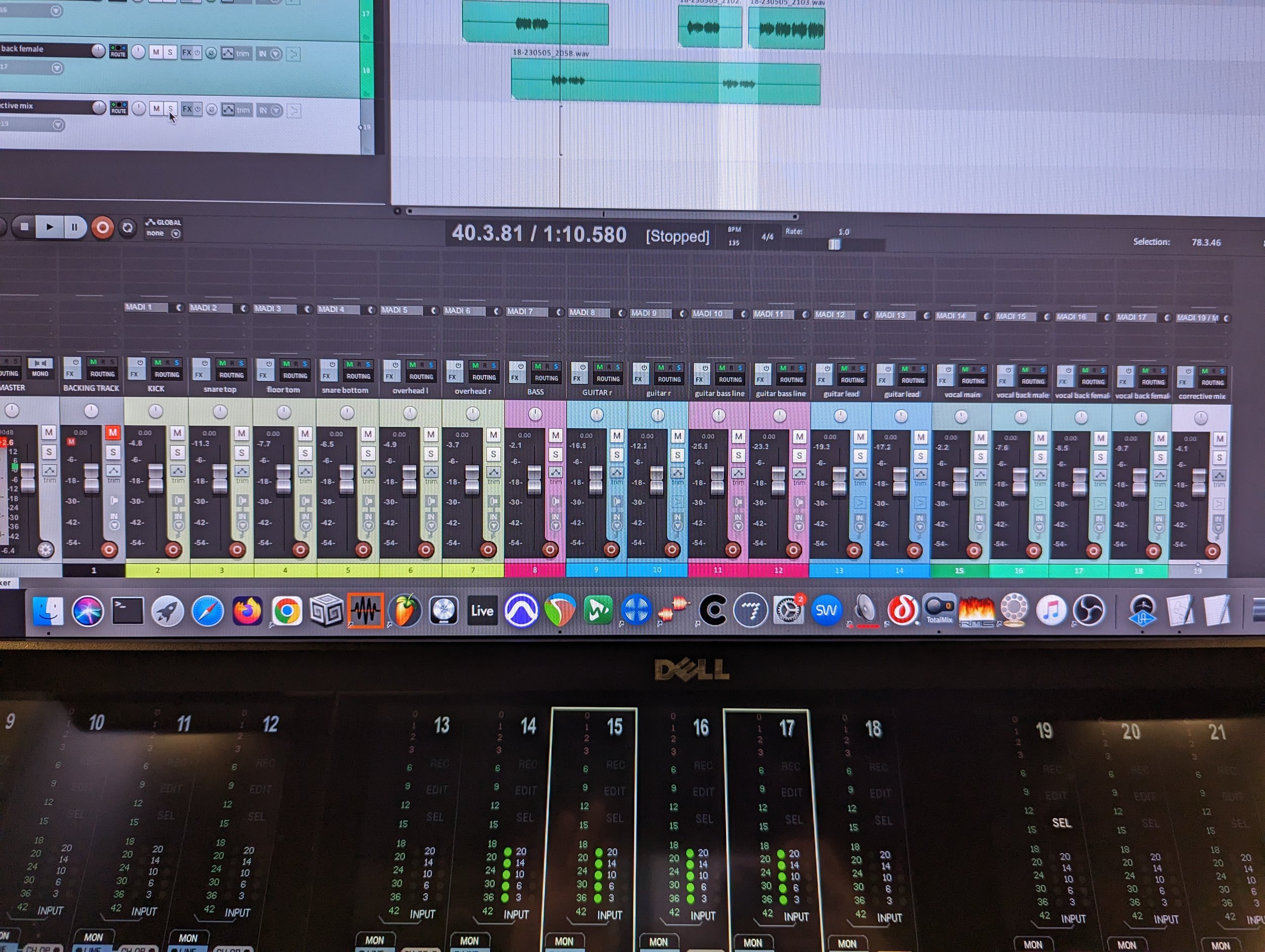
Task: Open input selector '19' on corrective mix panel
Action: 31,124
